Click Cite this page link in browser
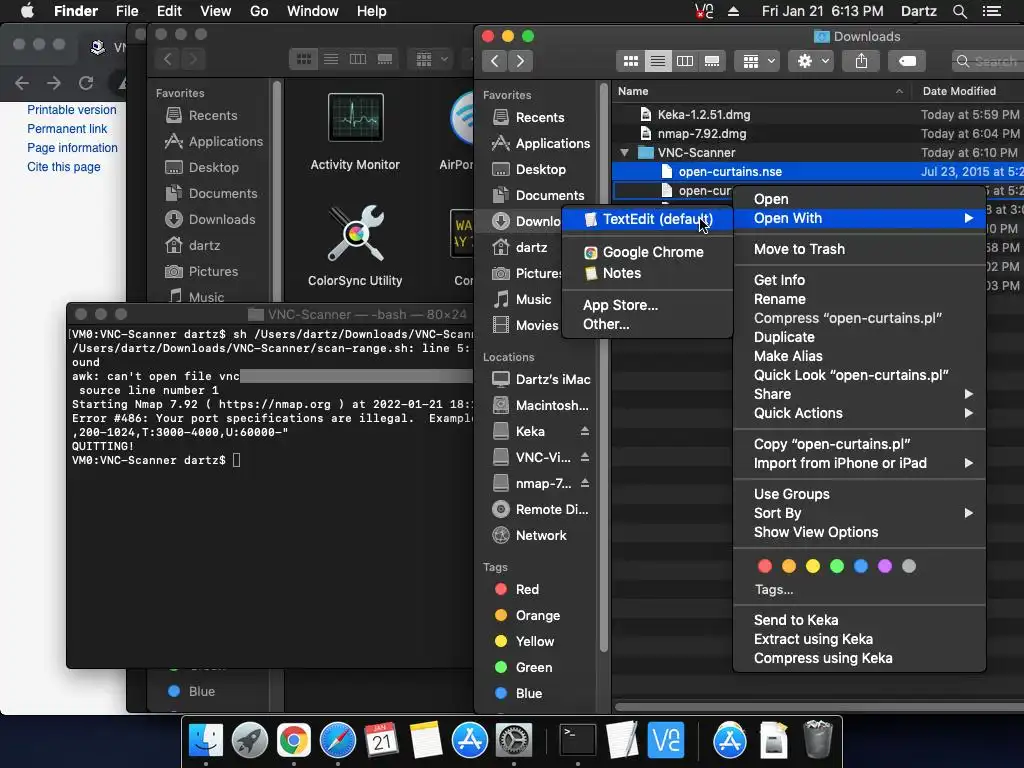Viewport: 1024px width, 768px height. coord(64,167)
